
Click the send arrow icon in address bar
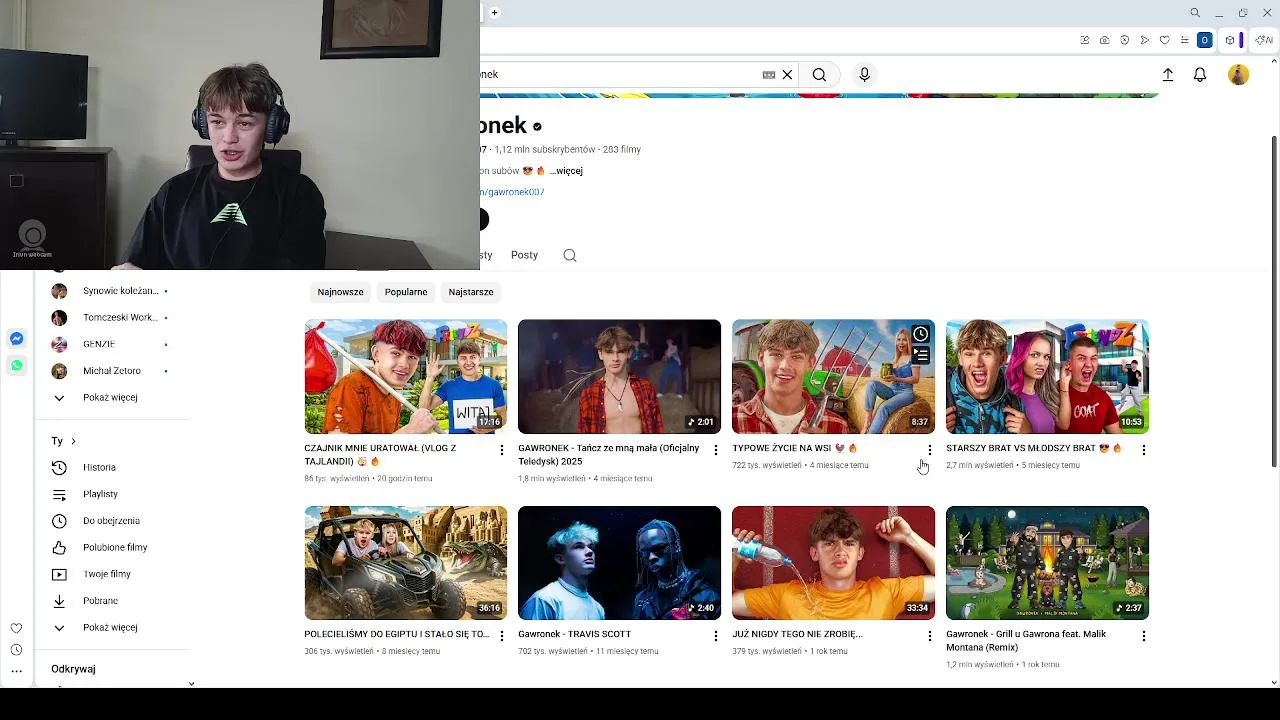pyautogui.click(x=1145, y=40)
